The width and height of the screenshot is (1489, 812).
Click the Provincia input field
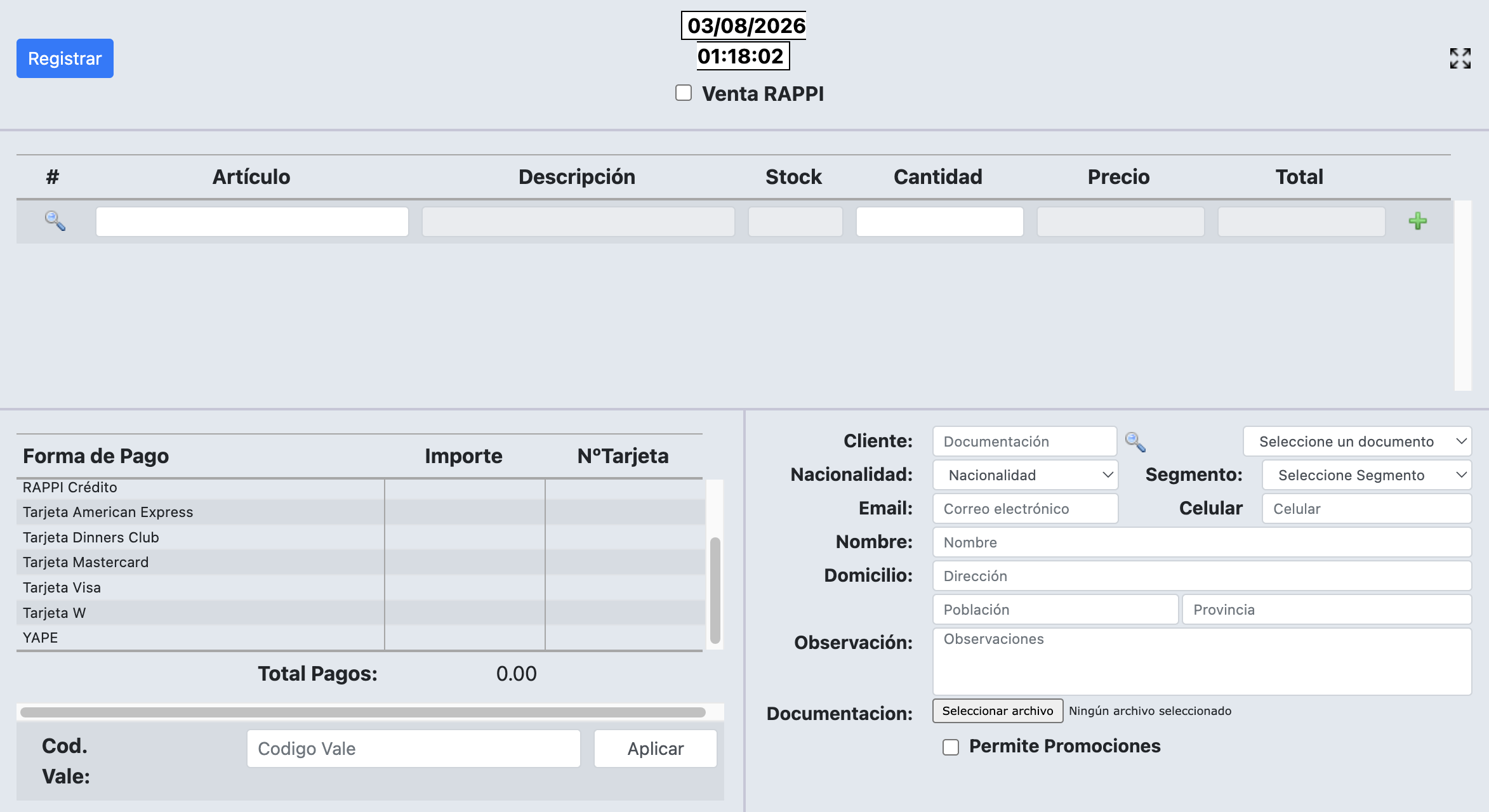click(1327, 610)
